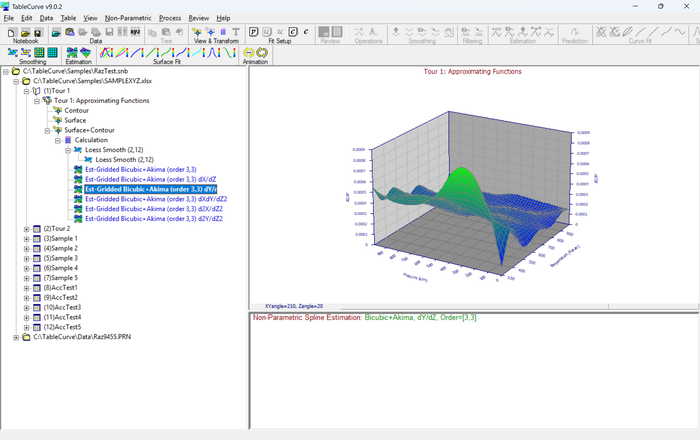This screenshot has width=700, height=440.
Task: Open the Table menu
Action: point(68,18)
